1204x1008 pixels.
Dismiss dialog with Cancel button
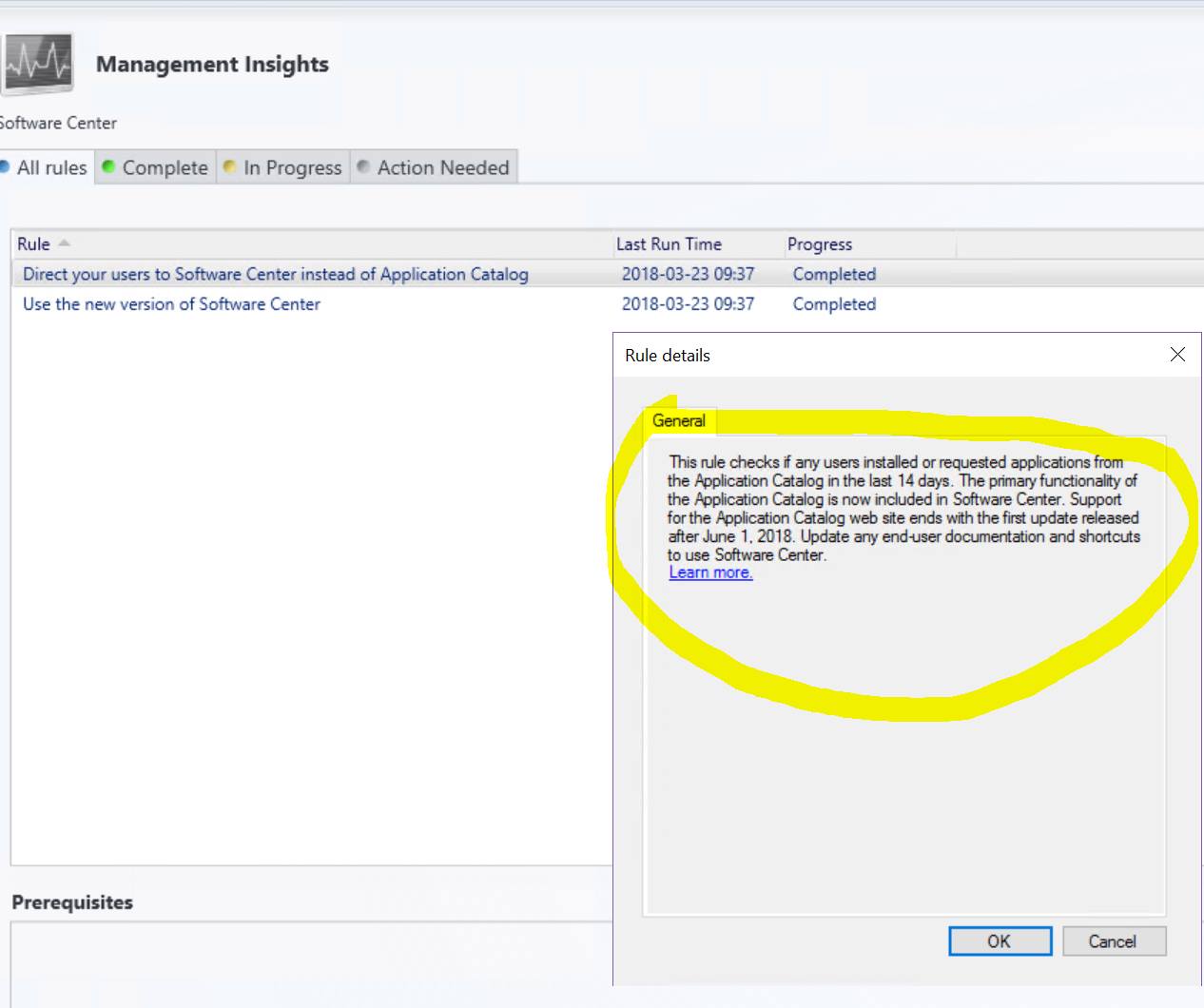pyautogui.click(x=1114, y=941)
